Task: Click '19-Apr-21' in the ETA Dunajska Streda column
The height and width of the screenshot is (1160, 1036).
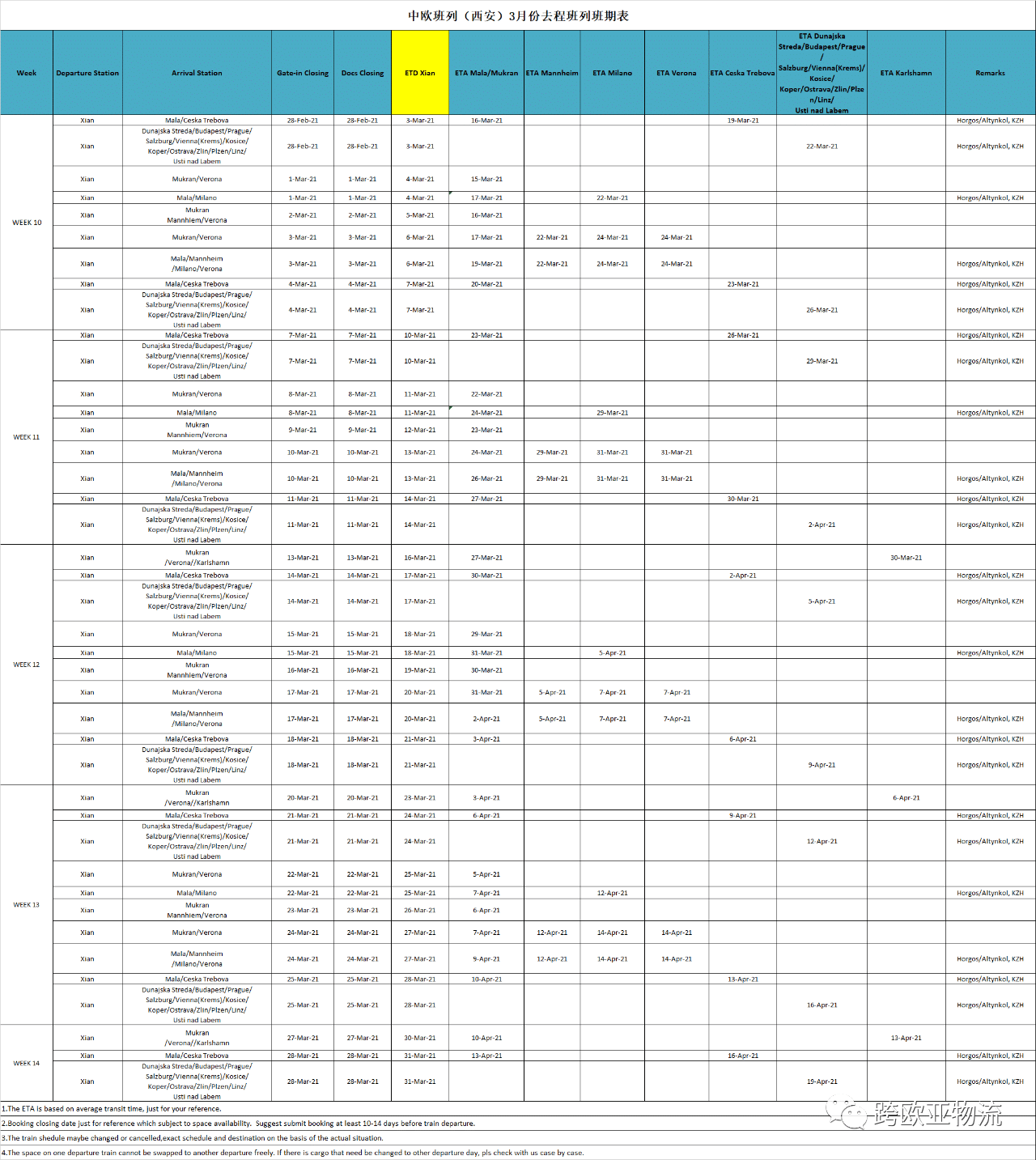Action: 822,1081
